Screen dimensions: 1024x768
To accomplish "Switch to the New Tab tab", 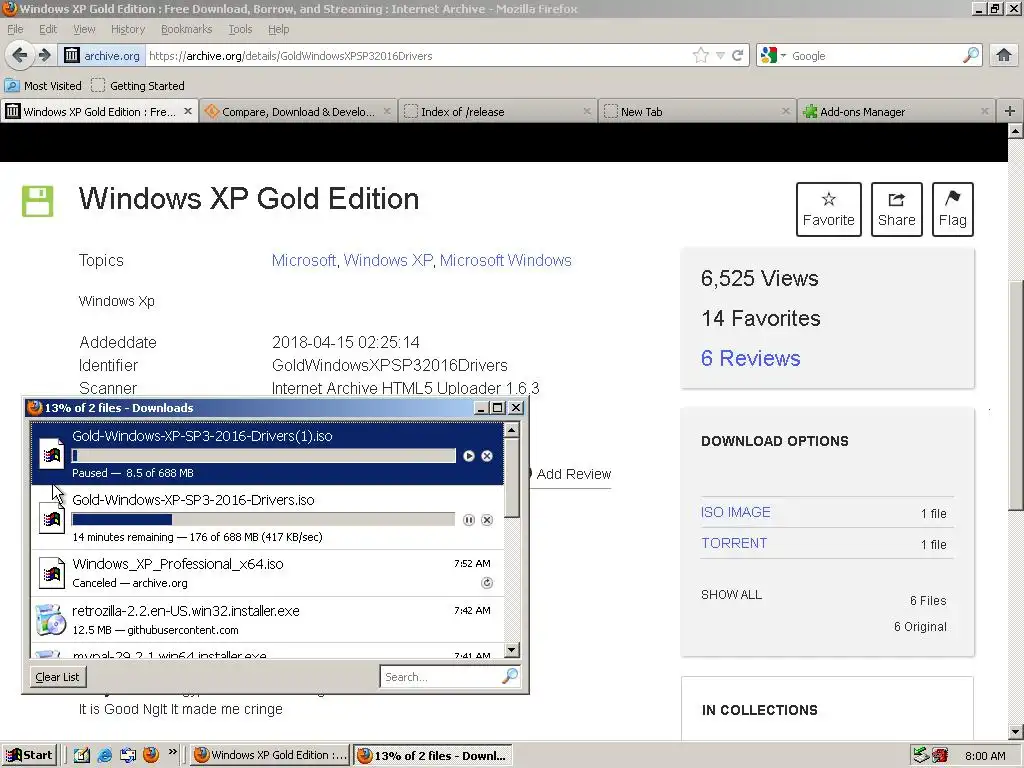I will pos(696,112).
